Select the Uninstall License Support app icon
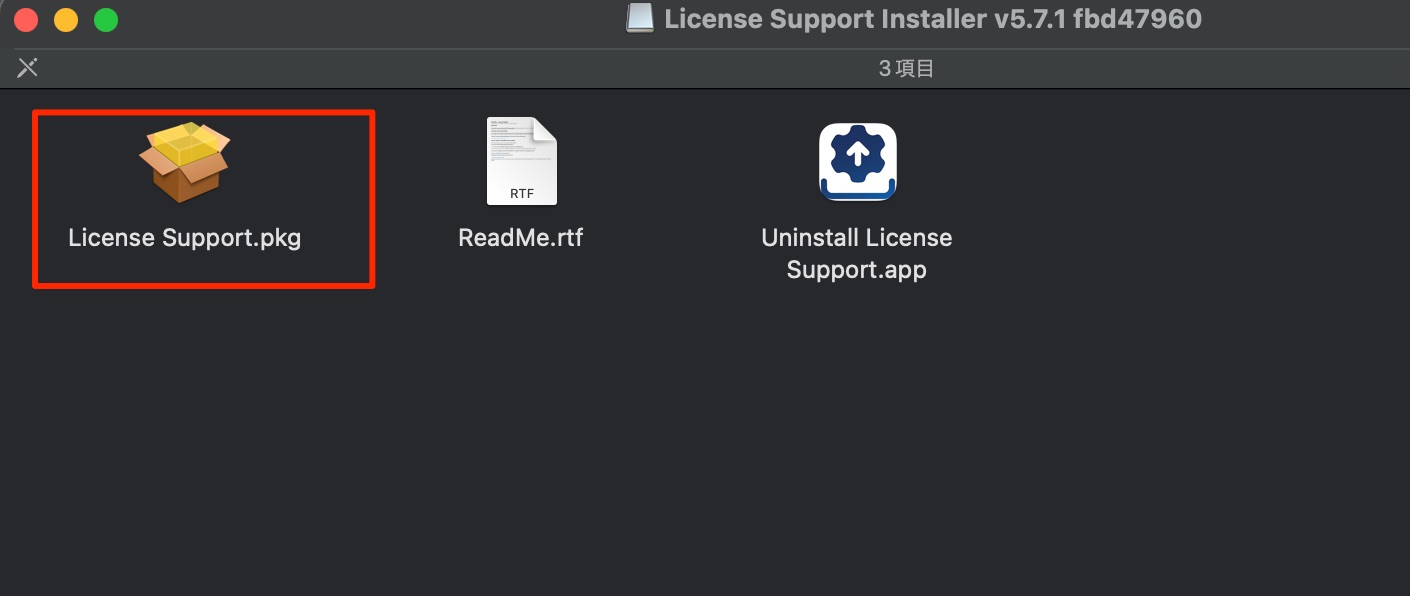Viewport: 1410px width, 596px height. coord(857,161)
